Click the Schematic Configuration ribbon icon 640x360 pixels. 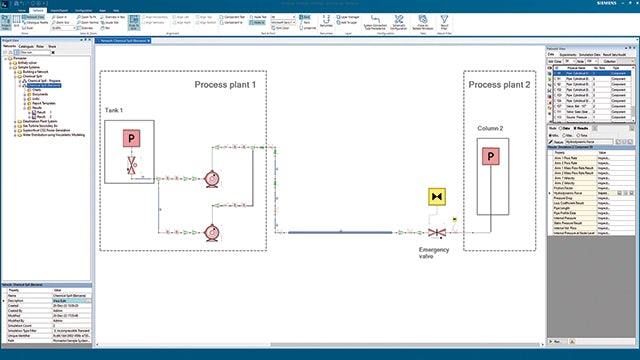tap(398, 22)
